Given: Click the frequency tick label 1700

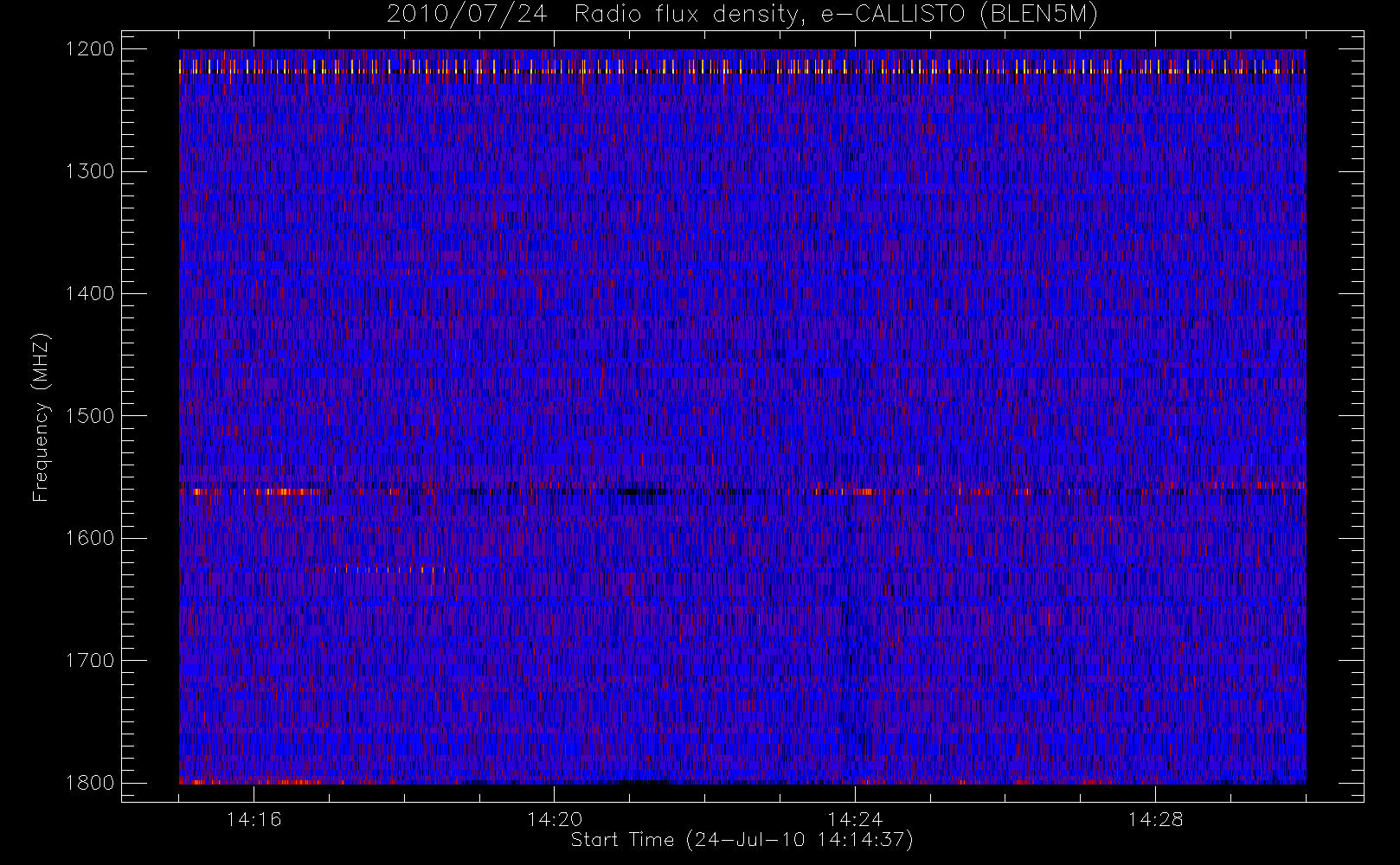Looking at the screenshot, I should click(90, 660).
